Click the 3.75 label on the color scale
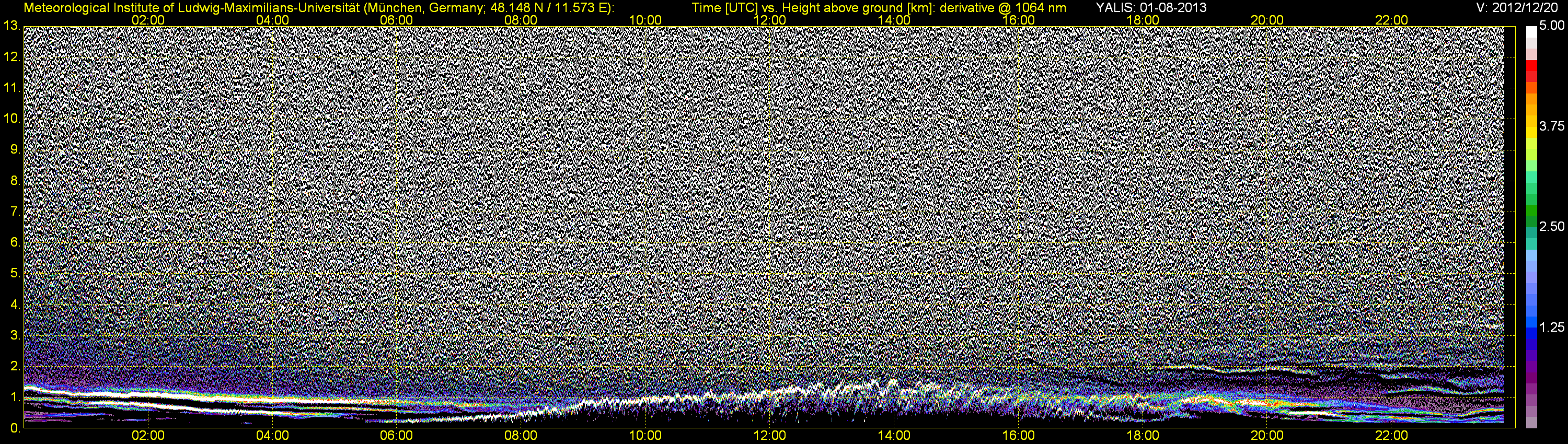The image size is (1568, 444). click(1551, 126)
